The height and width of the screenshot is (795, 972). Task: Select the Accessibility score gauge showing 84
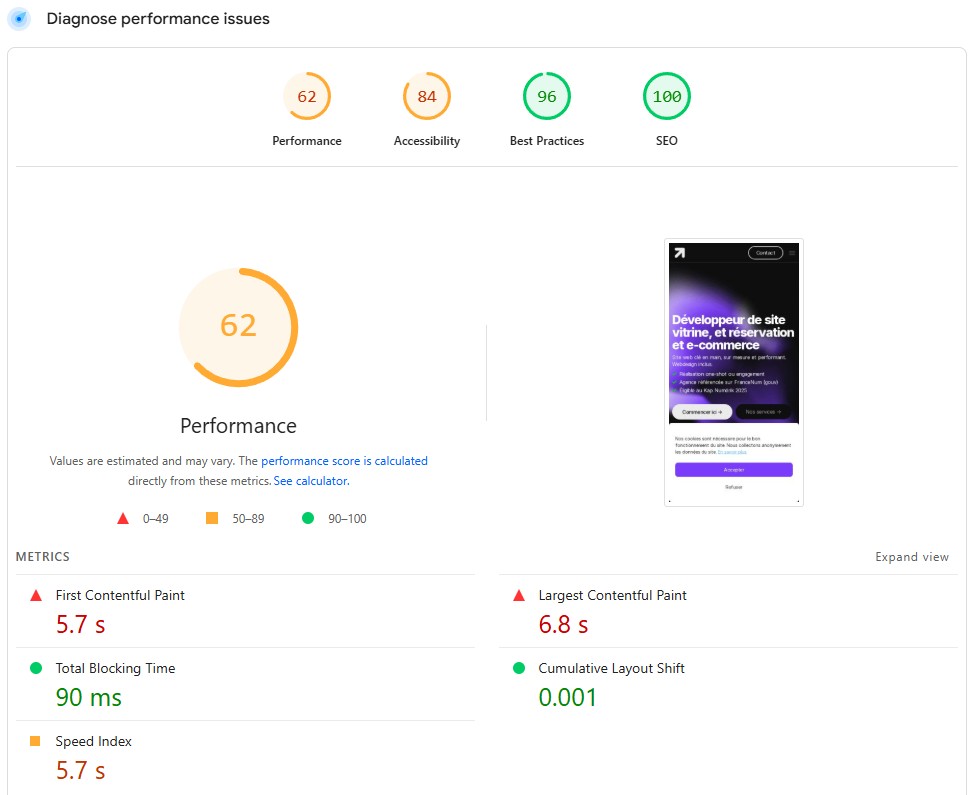coord(427,96)
